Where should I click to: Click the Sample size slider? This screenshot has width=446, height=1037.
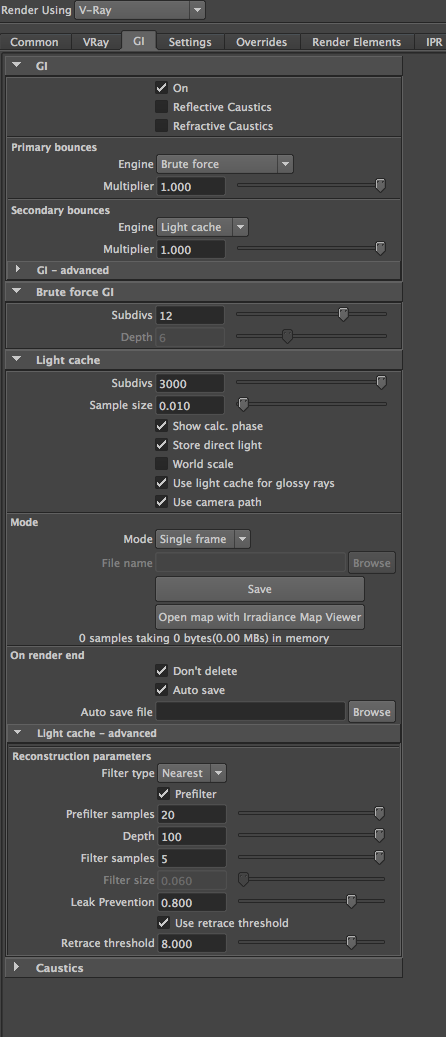pyautogui.click(x=311, y=403)
